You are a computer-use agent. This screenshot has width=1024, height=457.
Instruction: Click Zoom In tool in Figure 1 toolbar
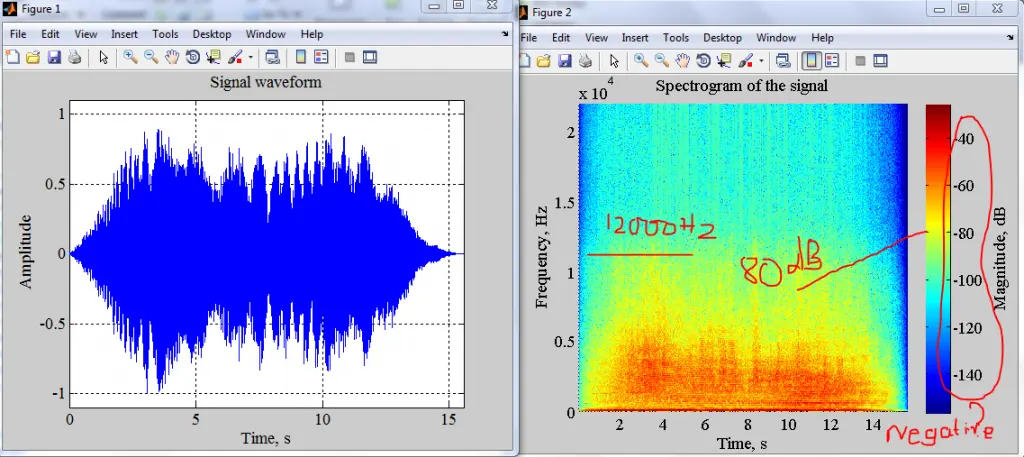(130, 57)
